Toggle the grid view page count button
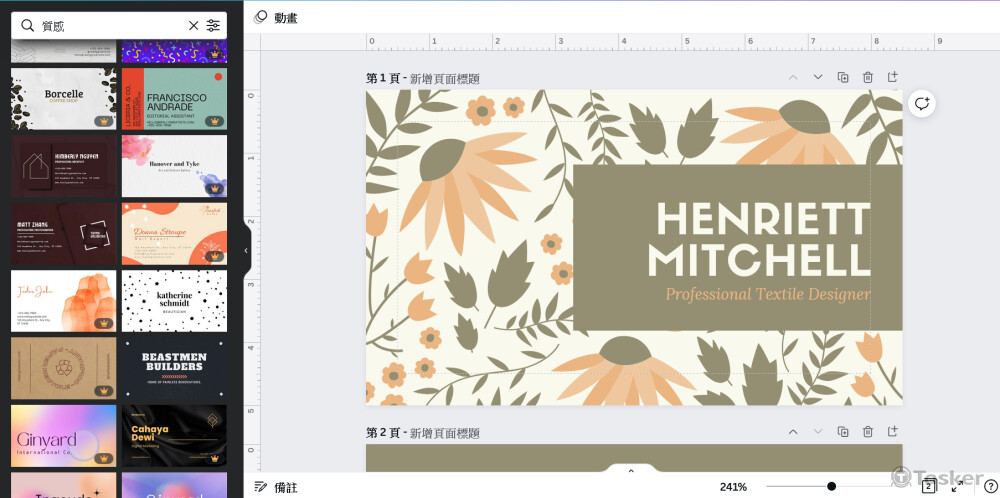1000x498 pixels. (x=929, y=486)
